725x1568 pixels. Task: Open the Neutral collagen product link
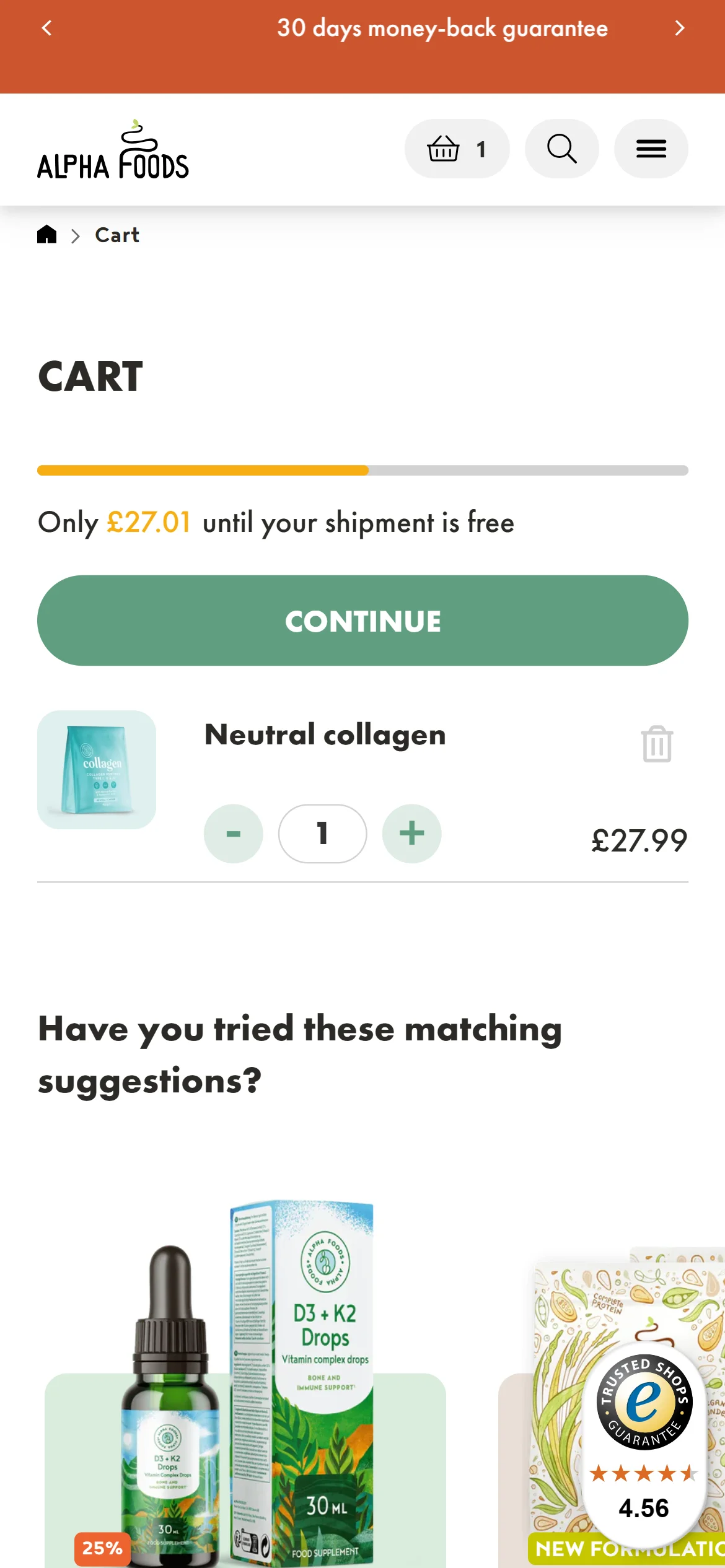(x=325, y=735)
